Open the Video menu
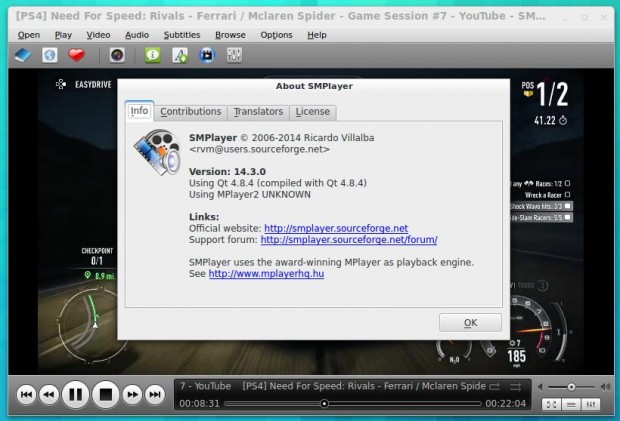Screen dimensions: 620x421 click(98, 35)
